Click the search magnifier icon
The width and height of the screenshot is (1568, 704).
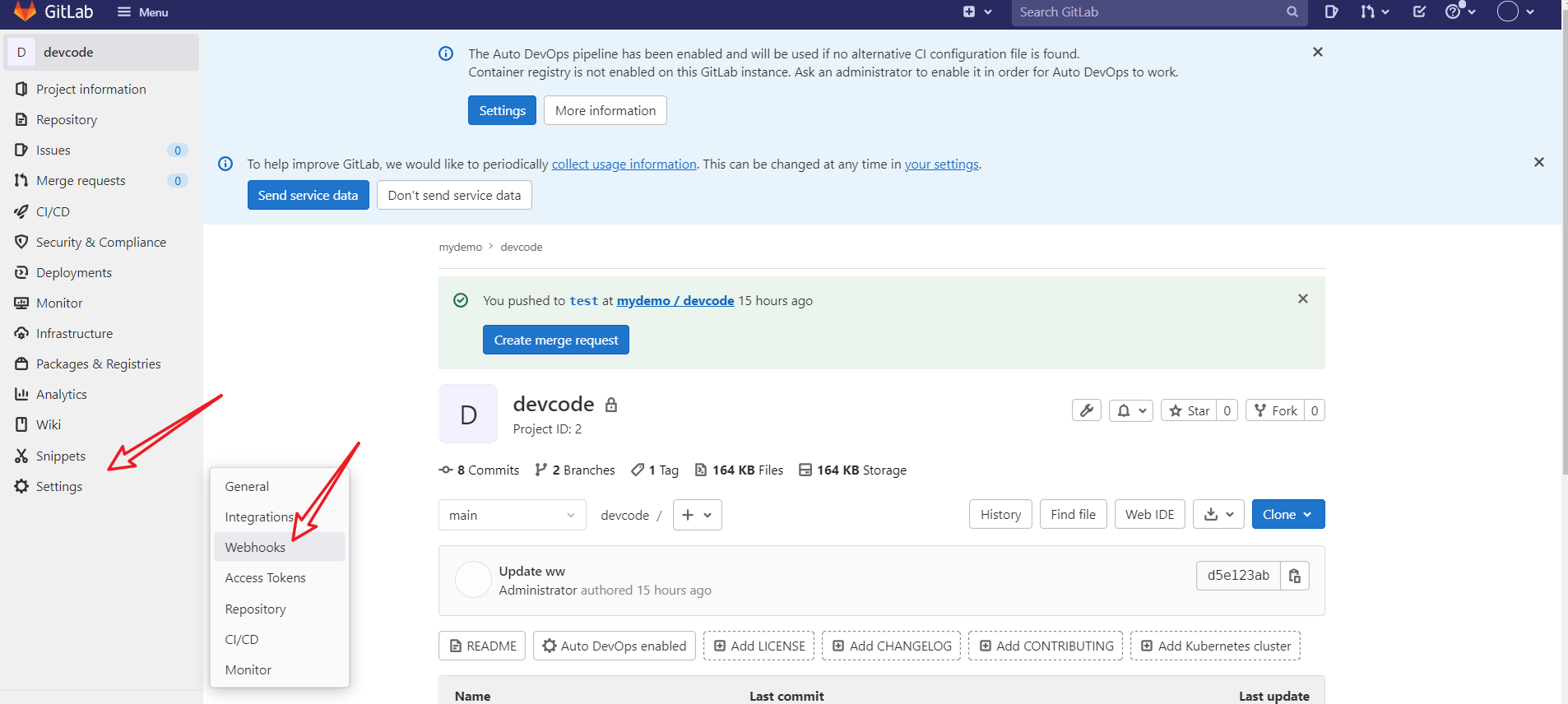(1292, 12)
